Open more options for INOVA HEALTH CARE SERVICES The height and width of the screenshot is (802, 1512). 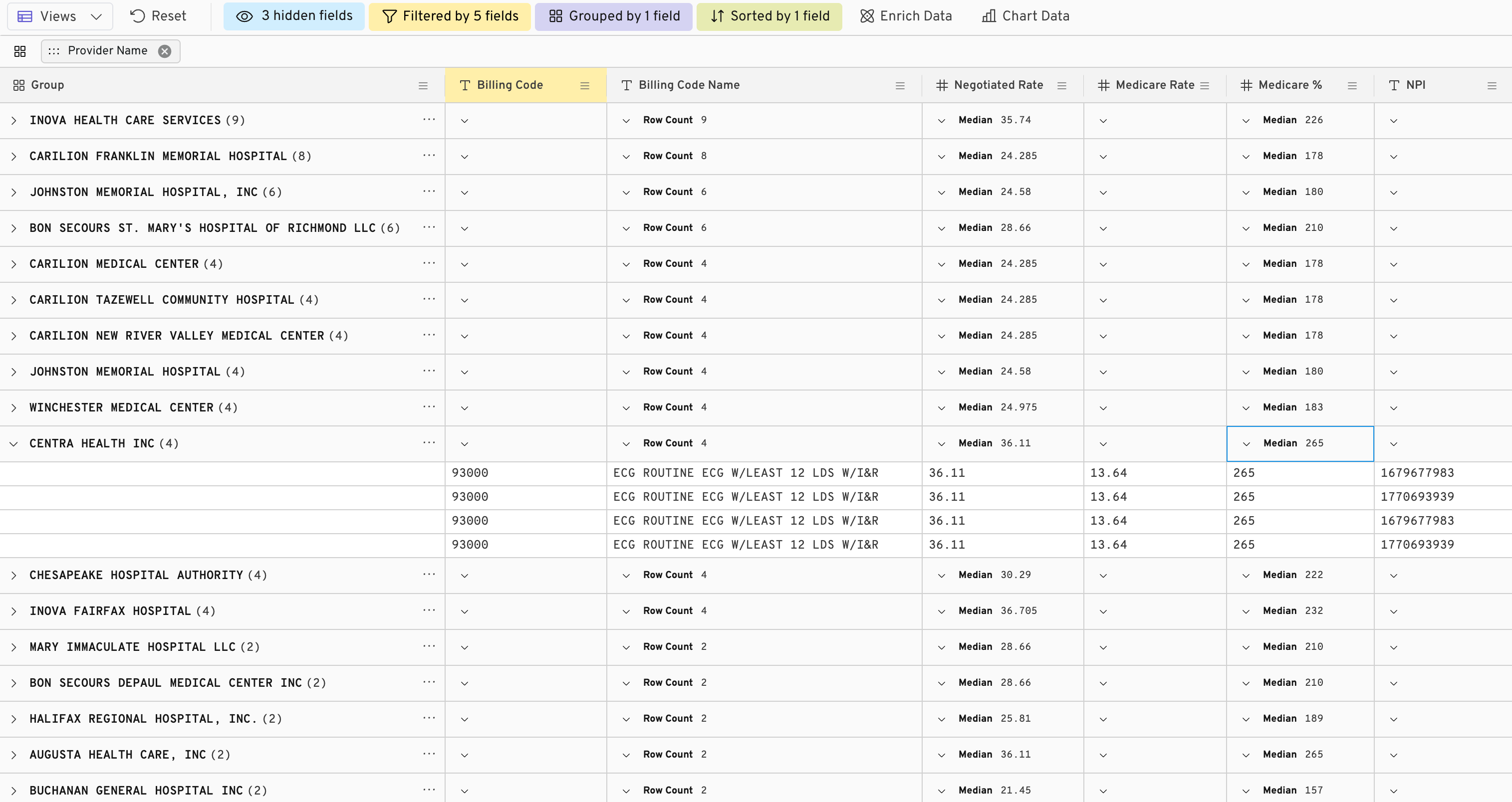coord(429,120)
